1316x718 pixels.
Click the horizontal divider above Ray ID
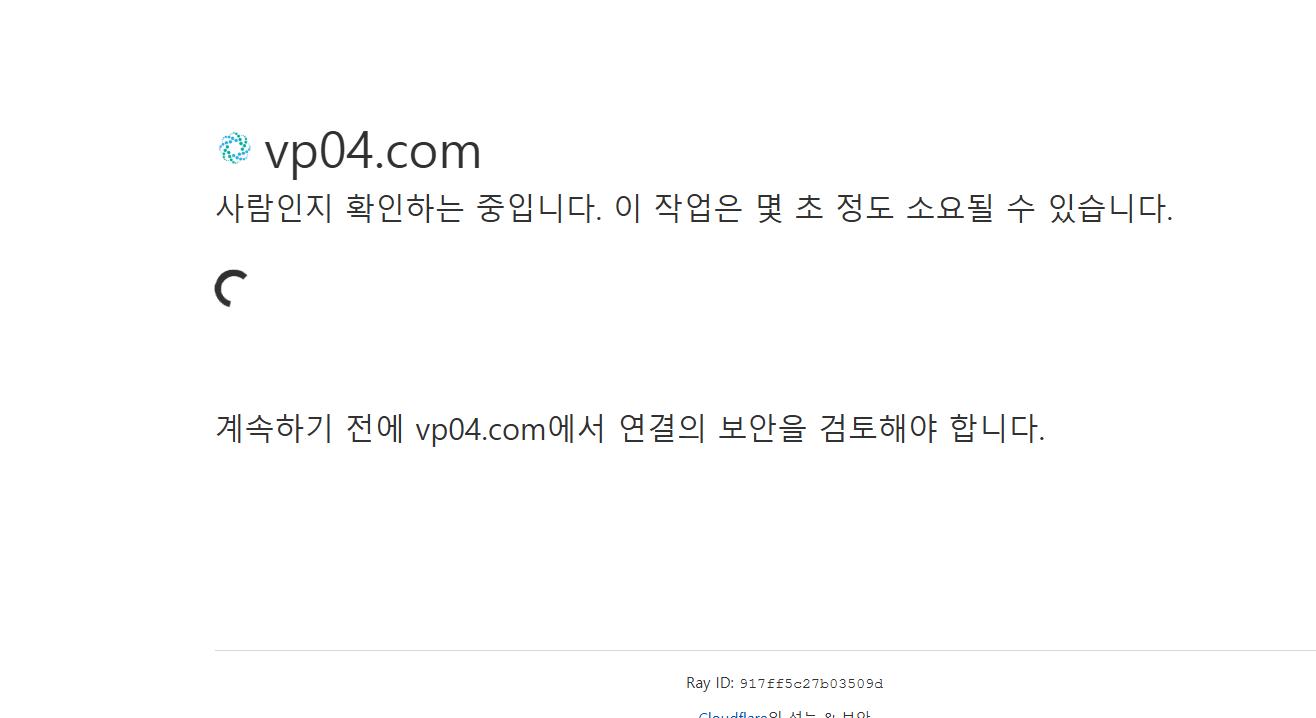[x=765, y=650]
